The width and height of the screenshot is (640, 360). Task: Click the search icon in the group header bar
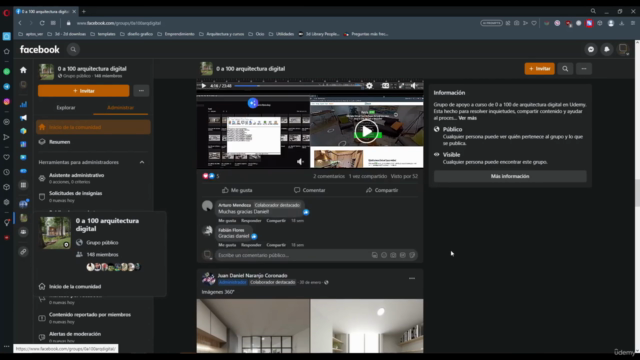coord(565,69)
